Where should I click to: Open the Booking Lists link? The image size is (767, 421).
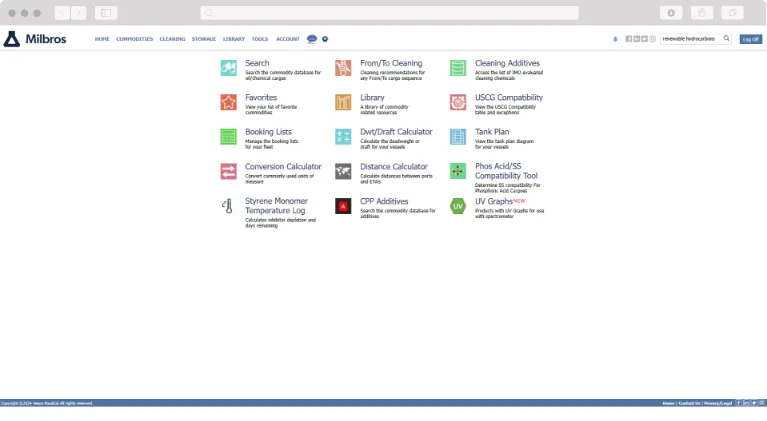[268, 132]
